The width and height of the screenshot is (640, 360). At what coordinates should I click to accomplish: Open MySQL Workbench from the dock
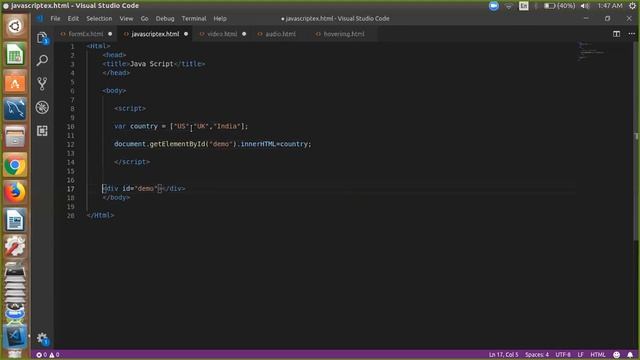[15, 109]
